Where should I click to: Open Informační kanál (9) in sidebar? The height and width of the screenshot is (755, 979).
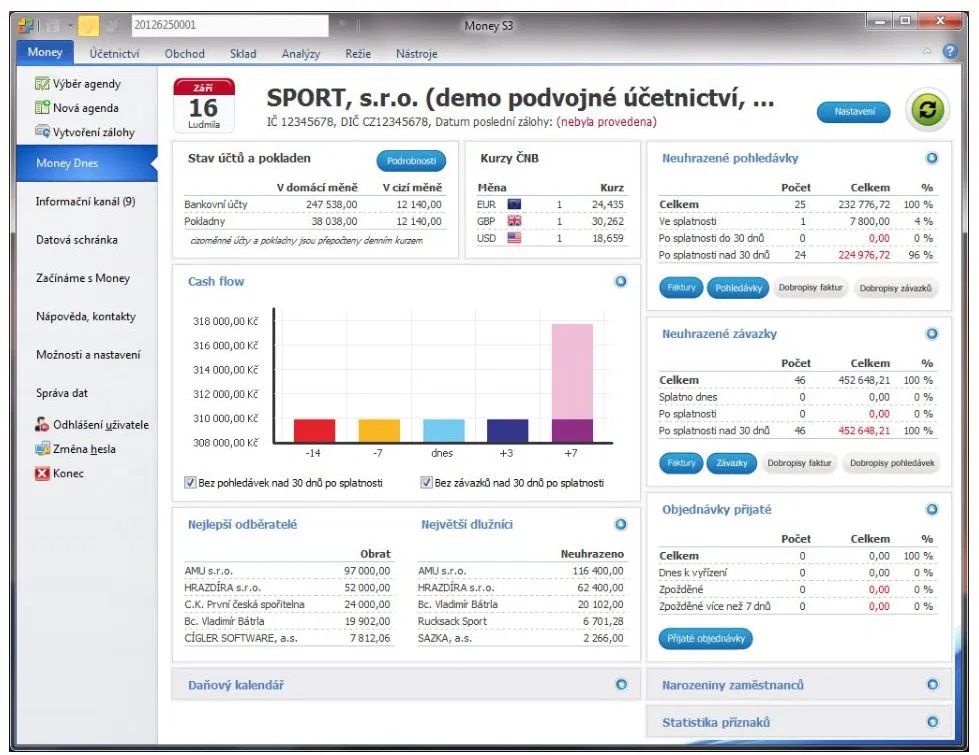tap(86, 201)
